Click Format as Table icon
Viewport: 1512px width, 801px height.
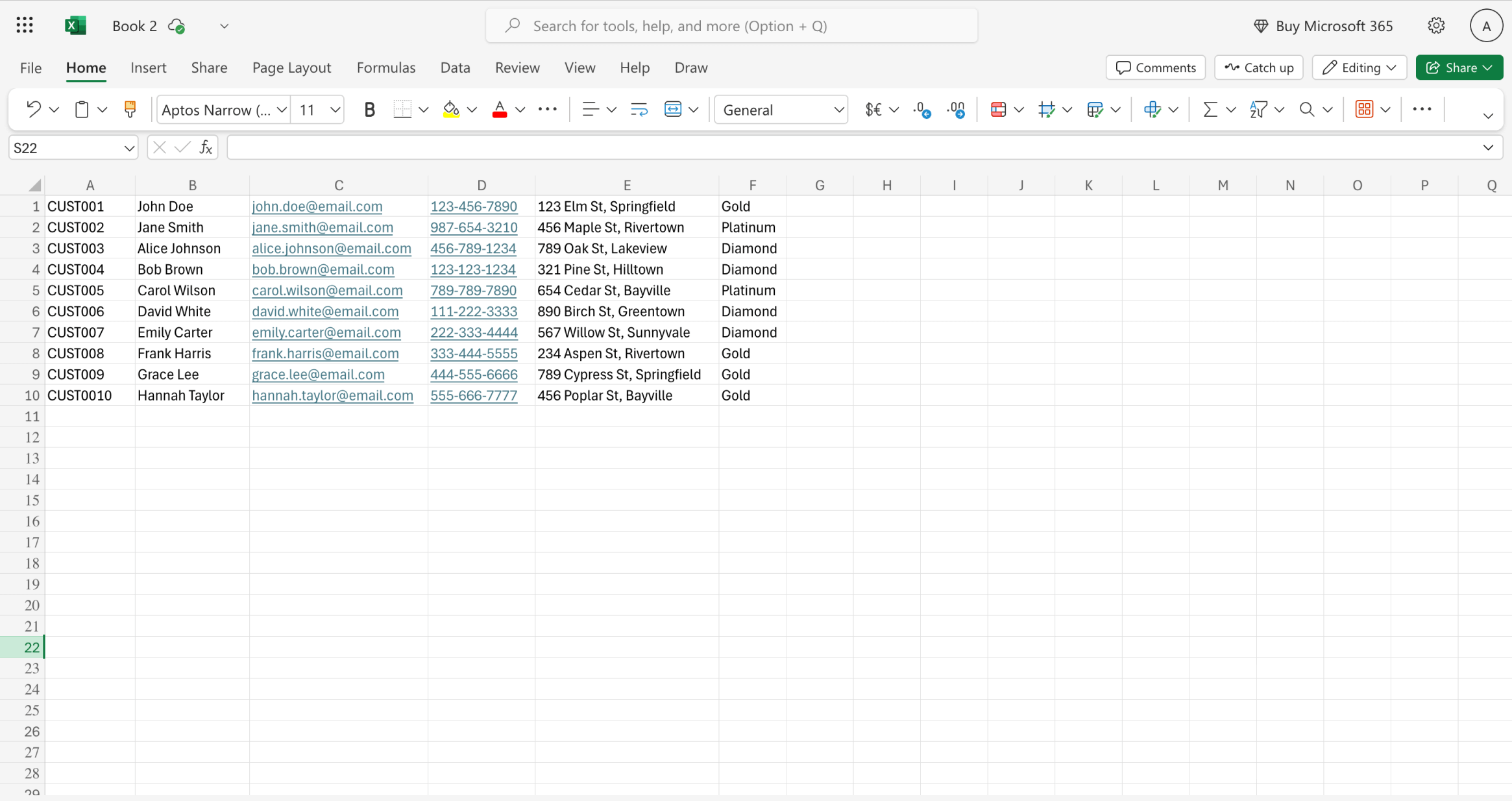(1095, 110)
